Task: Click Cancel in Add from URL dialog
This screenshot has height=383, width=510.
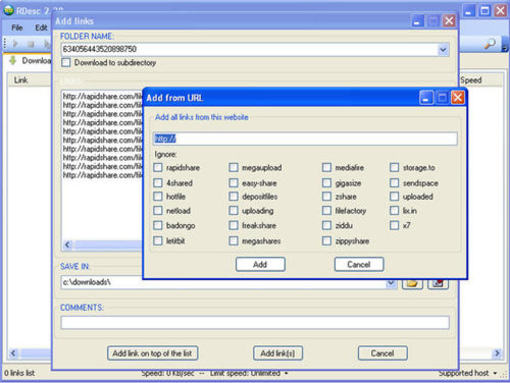Action: (359, 264)
